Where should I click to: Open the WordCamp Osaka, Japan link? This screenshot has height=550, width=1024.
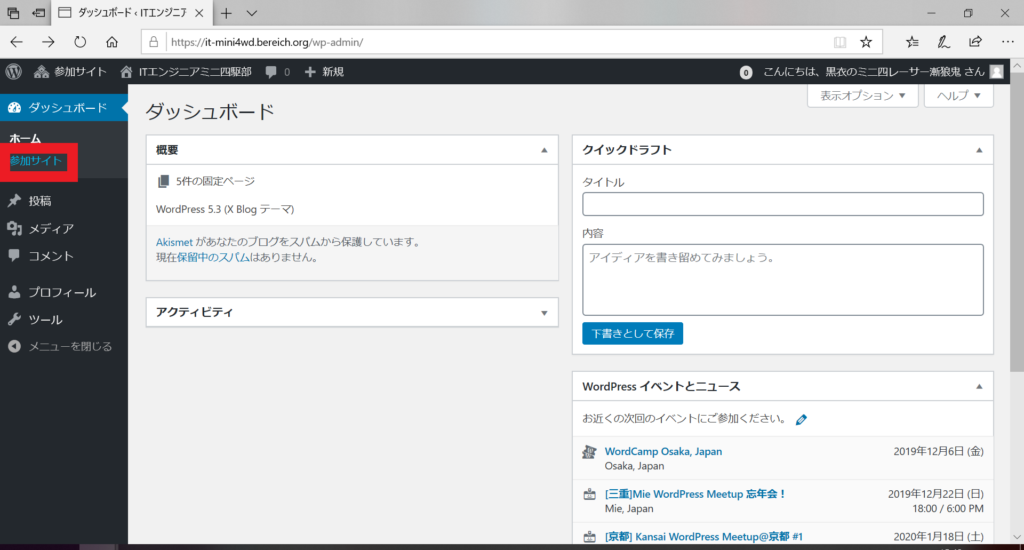tap(663, 451)
